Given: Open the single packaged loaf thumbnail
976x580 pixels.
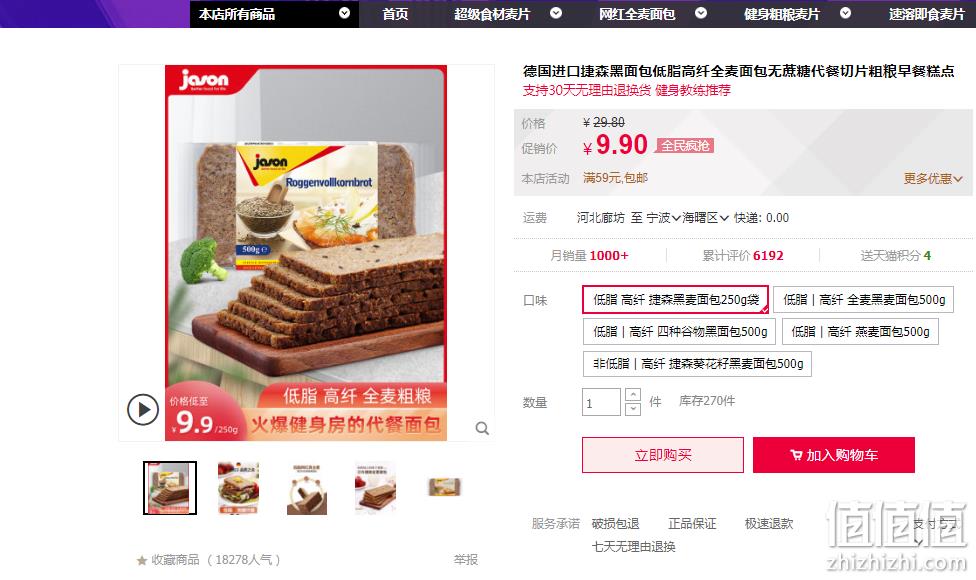Looking at the screenshot, I should point(444,487).
